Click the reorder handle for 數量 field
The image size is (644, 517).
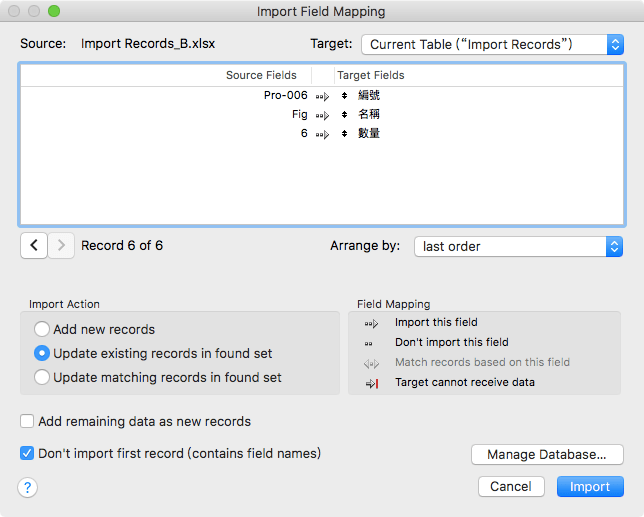tap(344, 134)
